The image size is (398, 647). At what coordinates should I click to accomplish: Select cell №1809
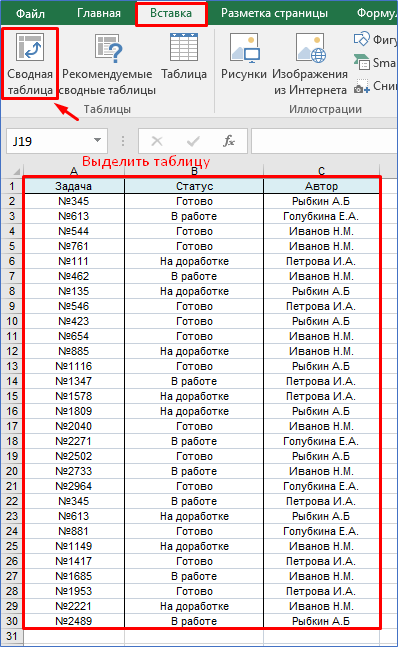tap(74, 411)
